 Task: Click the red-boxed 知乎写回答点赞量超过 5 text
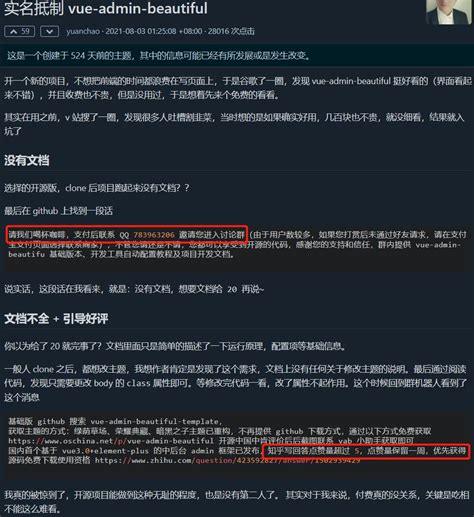(366, 451)
